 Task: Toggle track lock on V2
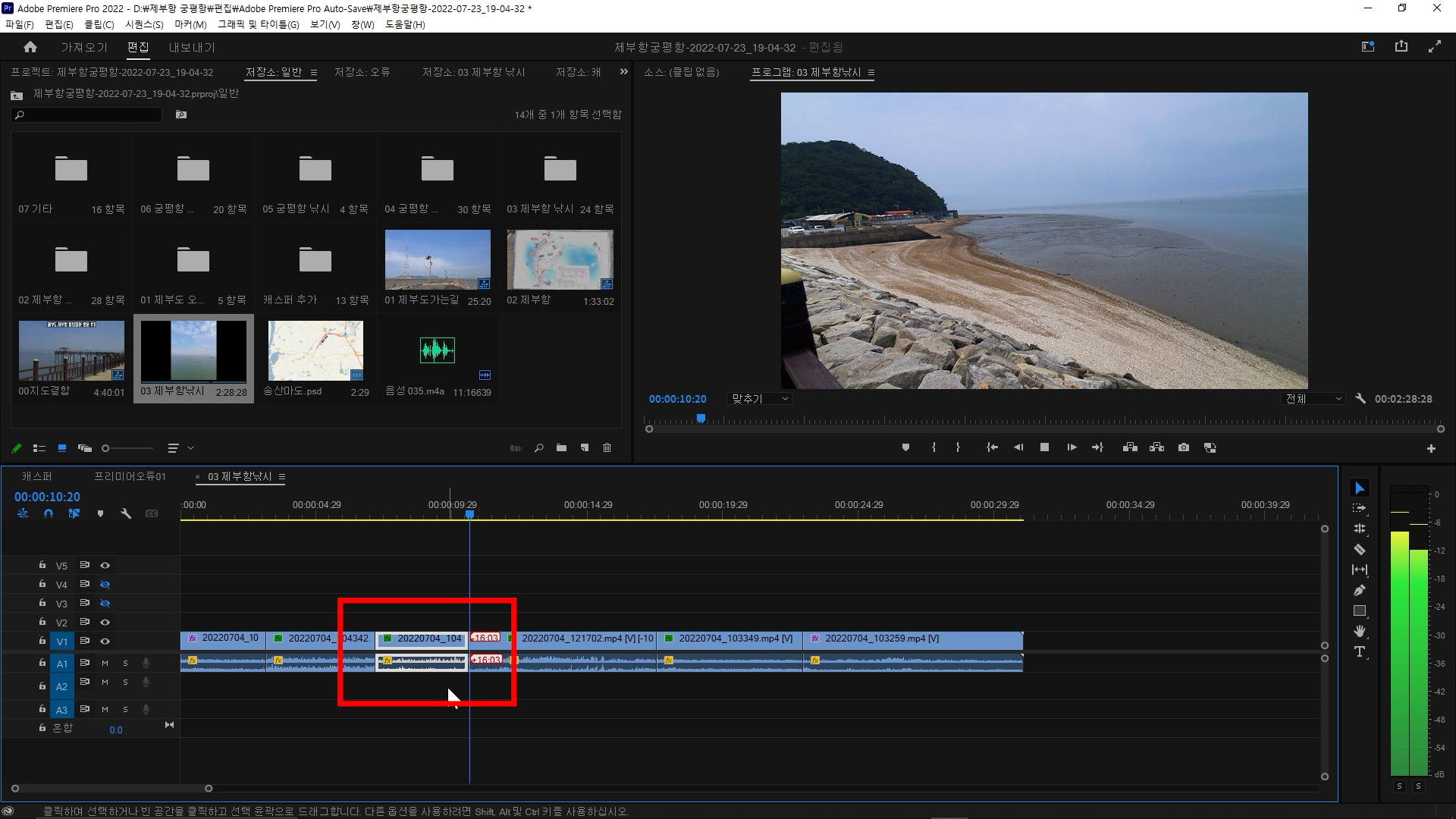click(x=42, y=622)
